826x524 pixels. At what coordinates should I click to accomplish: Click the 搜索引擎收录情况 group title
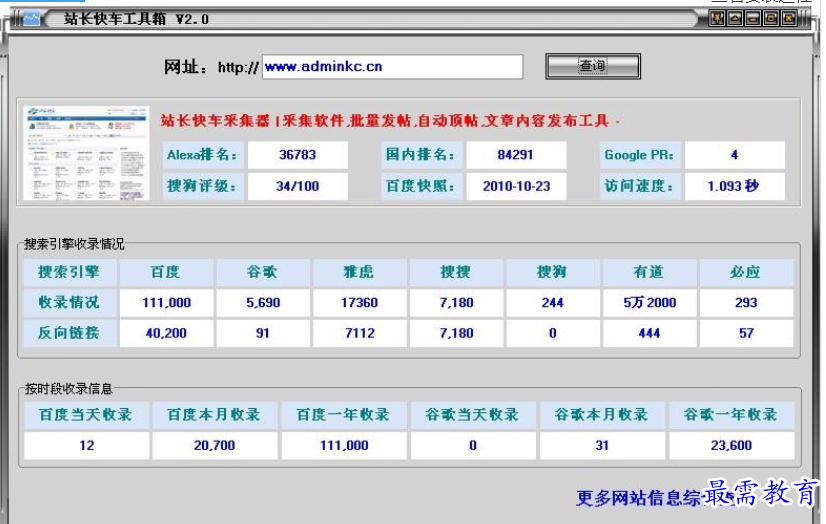74,244
